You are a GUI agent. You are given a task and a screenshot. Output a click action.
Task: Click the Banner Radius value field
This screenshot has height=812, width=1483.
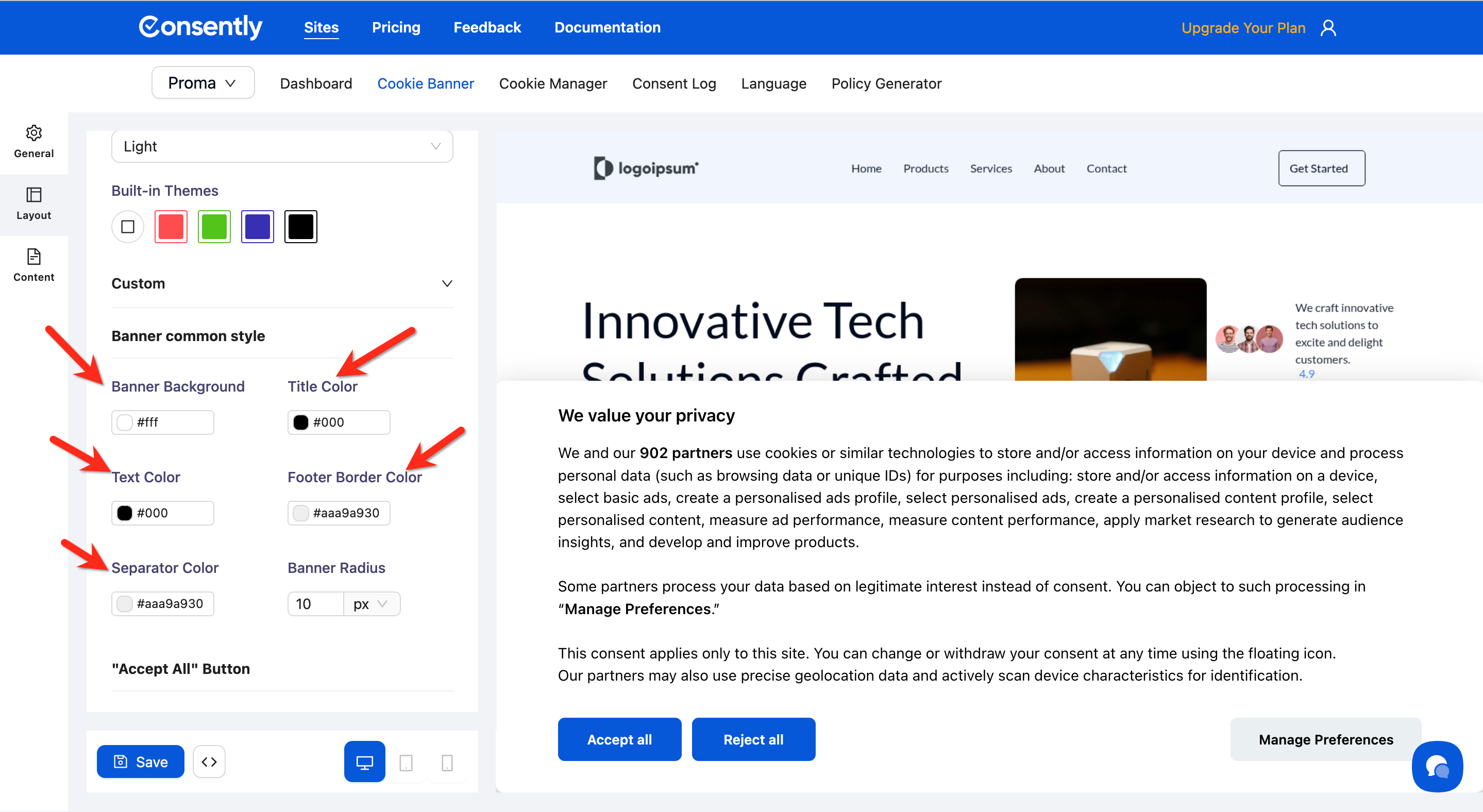tap(315, 604)
